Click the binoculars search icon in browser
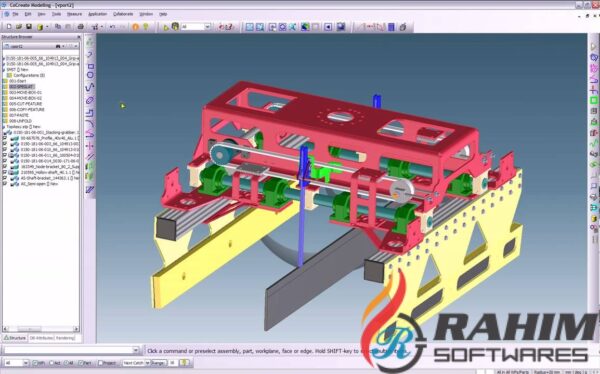Screen dimensions: 600x374 [x=58, y=46]
